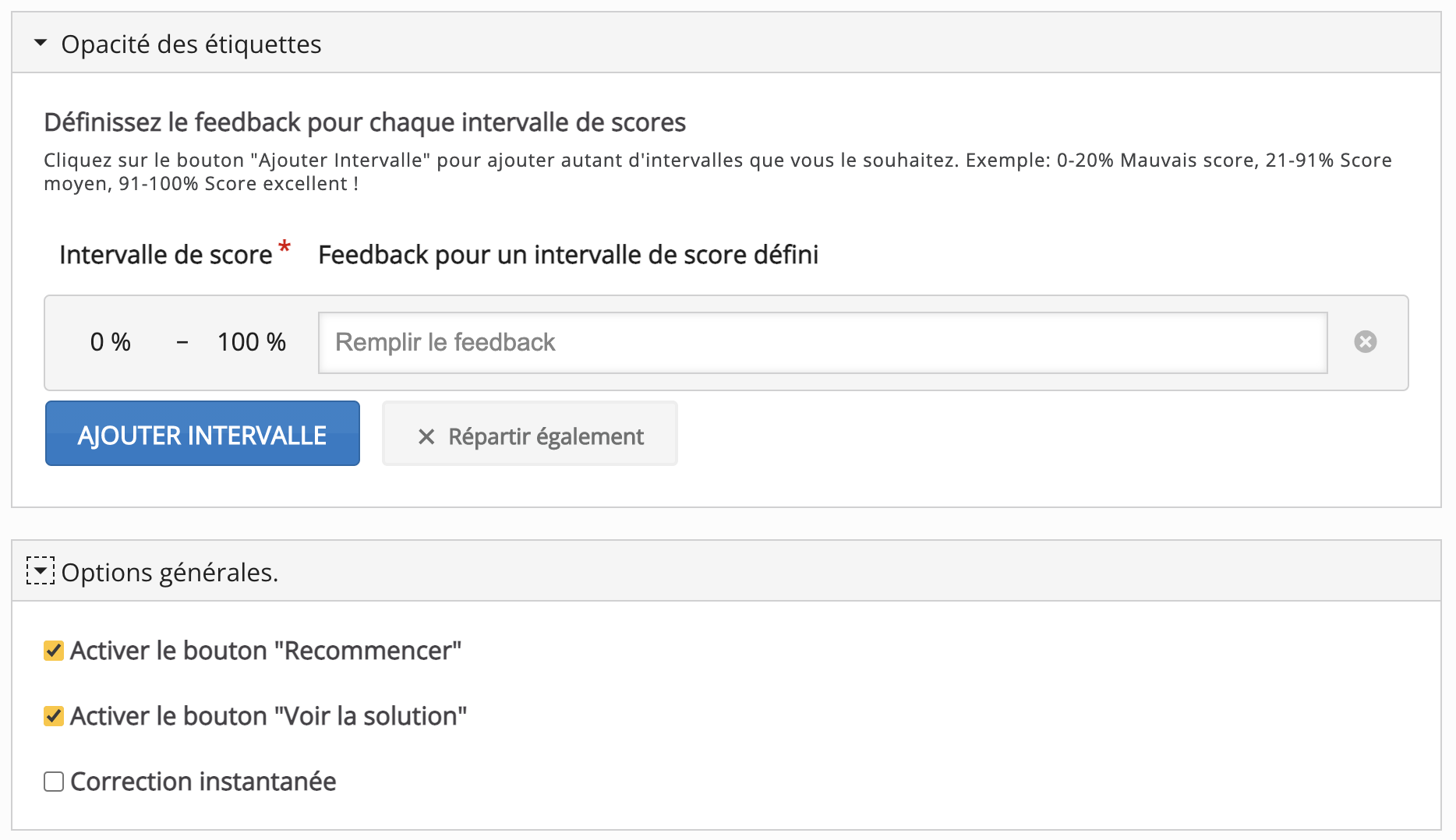
Task: Click the Activer le bouton "Recommencer" label text
Action: pyautogui.click(x=266, y=651)
